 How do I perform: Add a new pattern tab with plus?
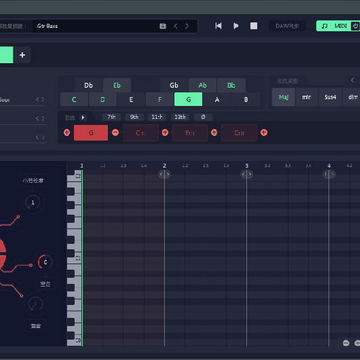22,55
